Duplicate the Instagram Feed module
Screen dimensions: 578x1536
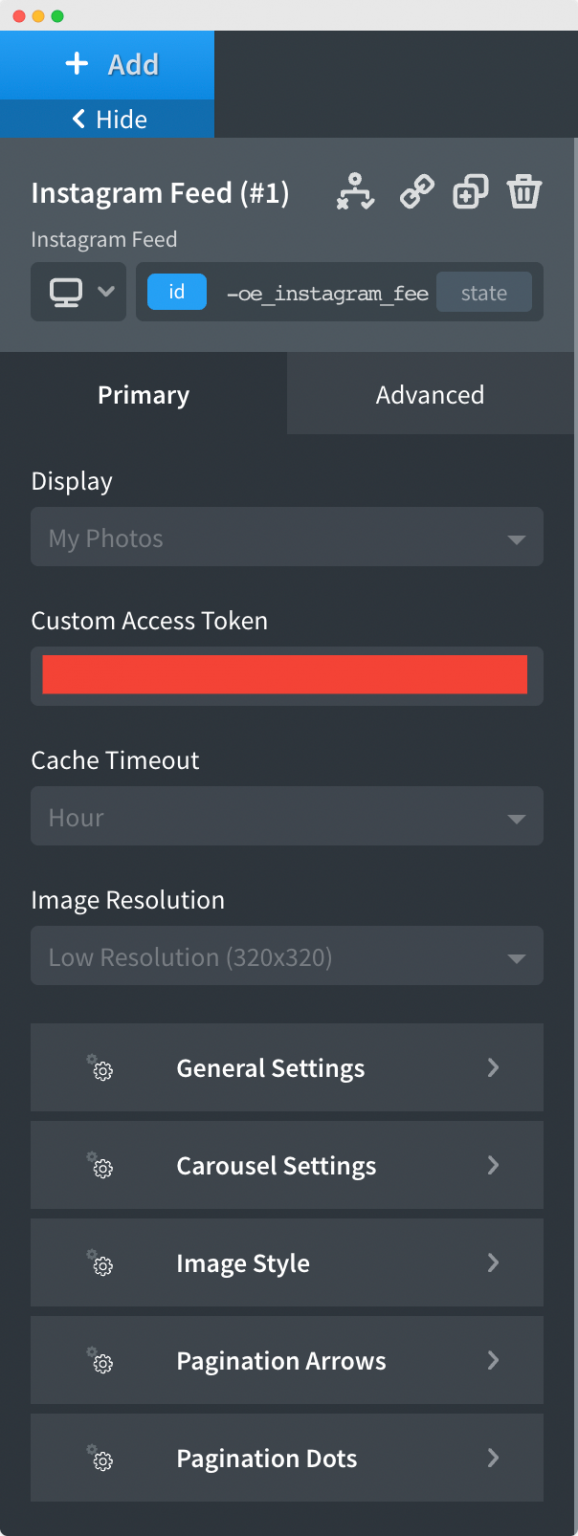tap(470, 192)
